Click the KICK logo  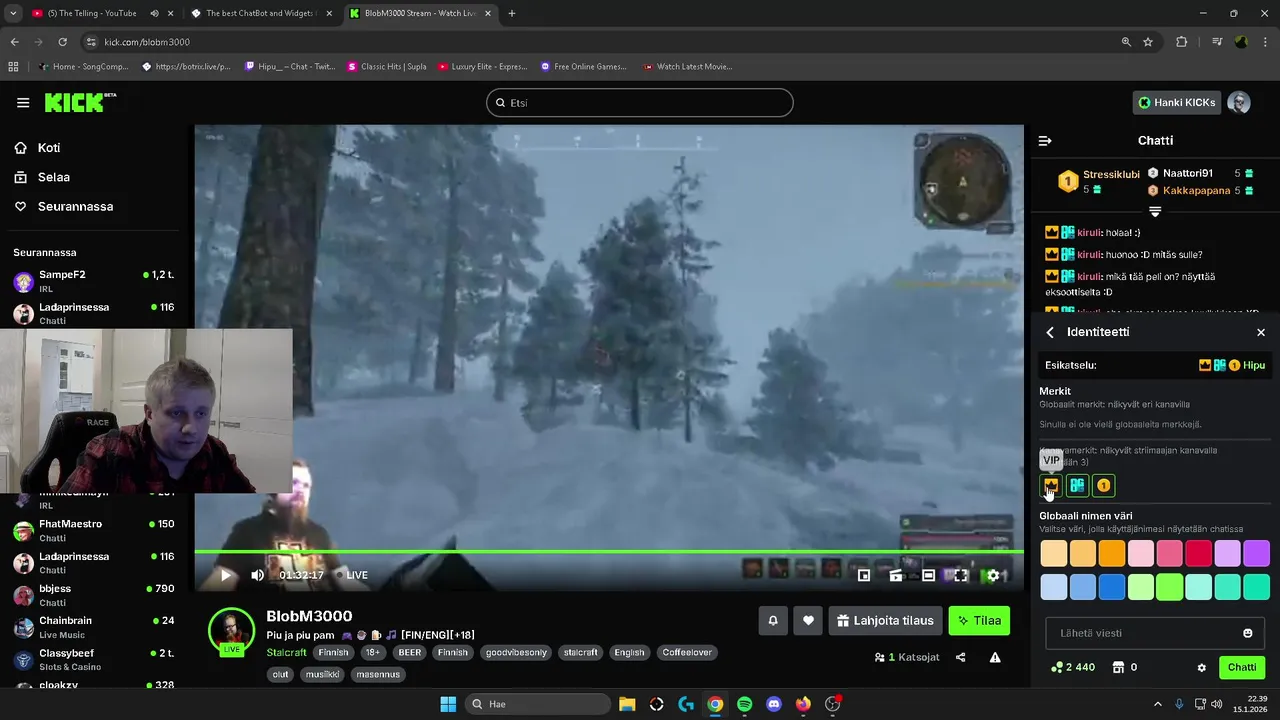coord(80,102)
